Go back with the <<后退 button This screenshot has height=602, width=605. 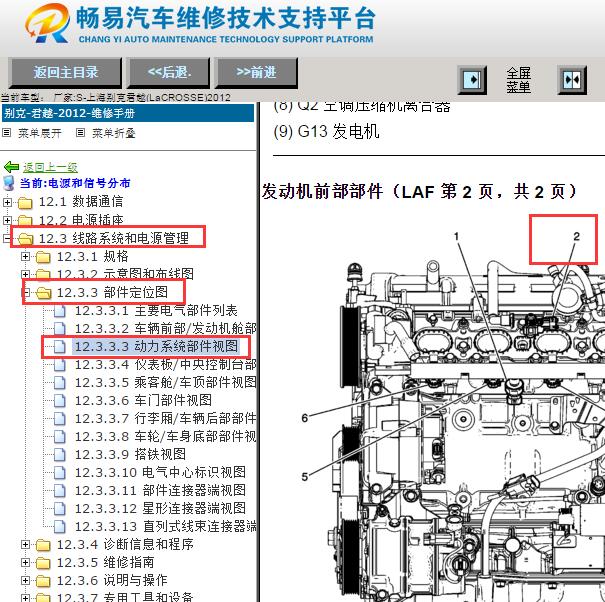pos(169,72)
